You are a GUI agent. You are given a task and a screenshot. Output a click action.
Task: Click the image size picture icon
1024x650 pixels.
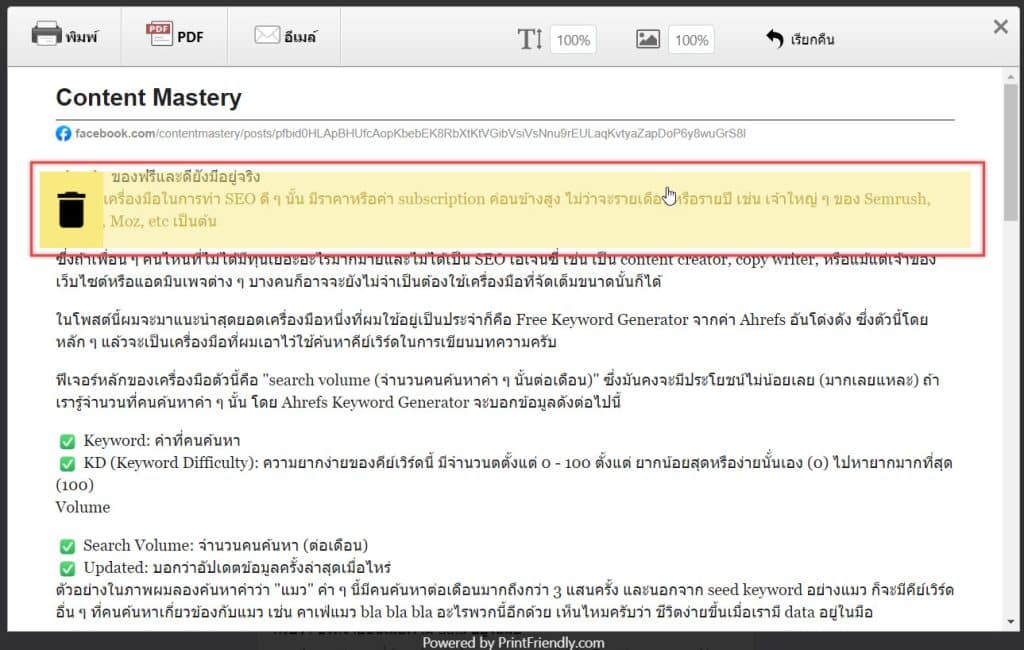(647, 39)
